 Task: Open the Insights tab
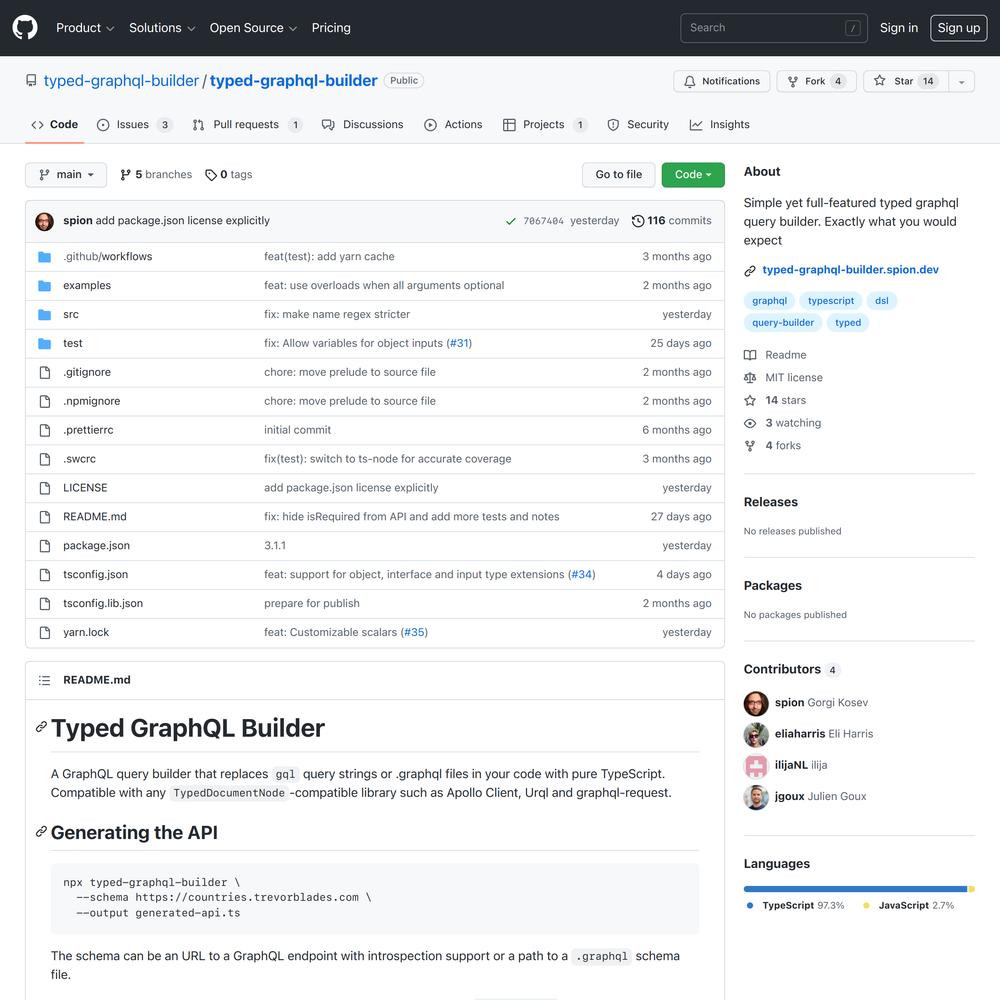click(719, 124)
